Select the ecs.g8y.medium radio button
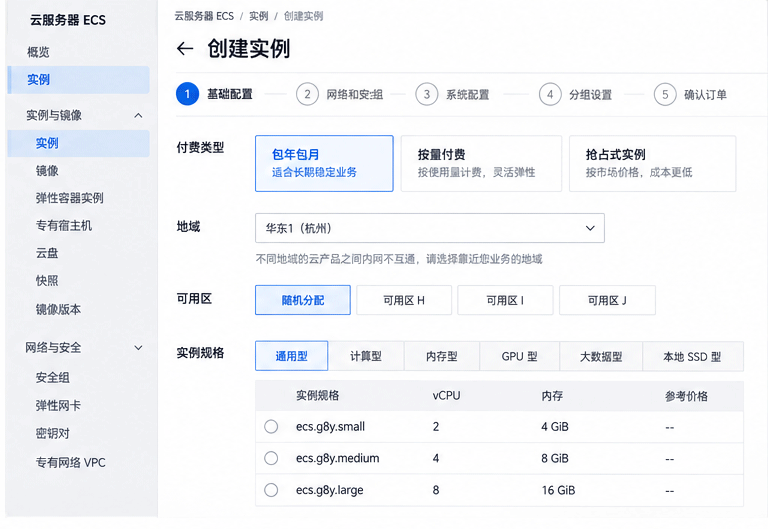The height and width of the screenshot is (529, 768). point(271,458)
